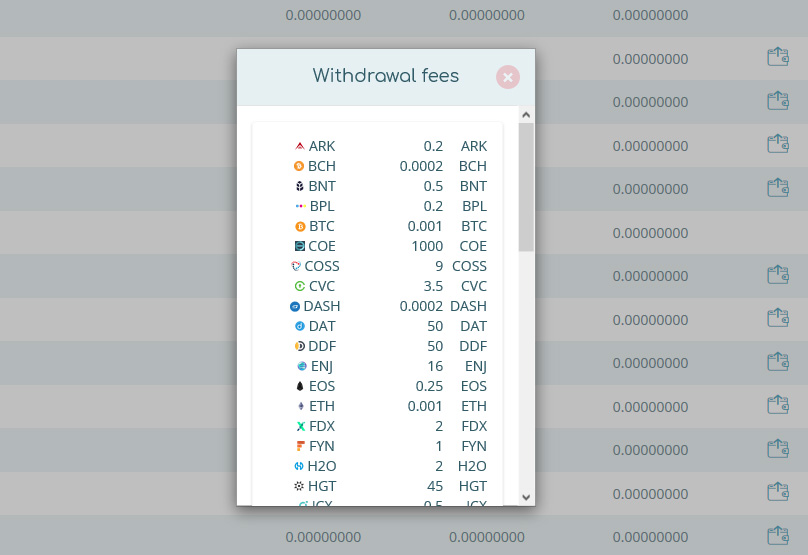The width and height of the screenshot is (808, 555).
Task: Select the 45 fee in HGT row
Action: [x=435, y=486]
